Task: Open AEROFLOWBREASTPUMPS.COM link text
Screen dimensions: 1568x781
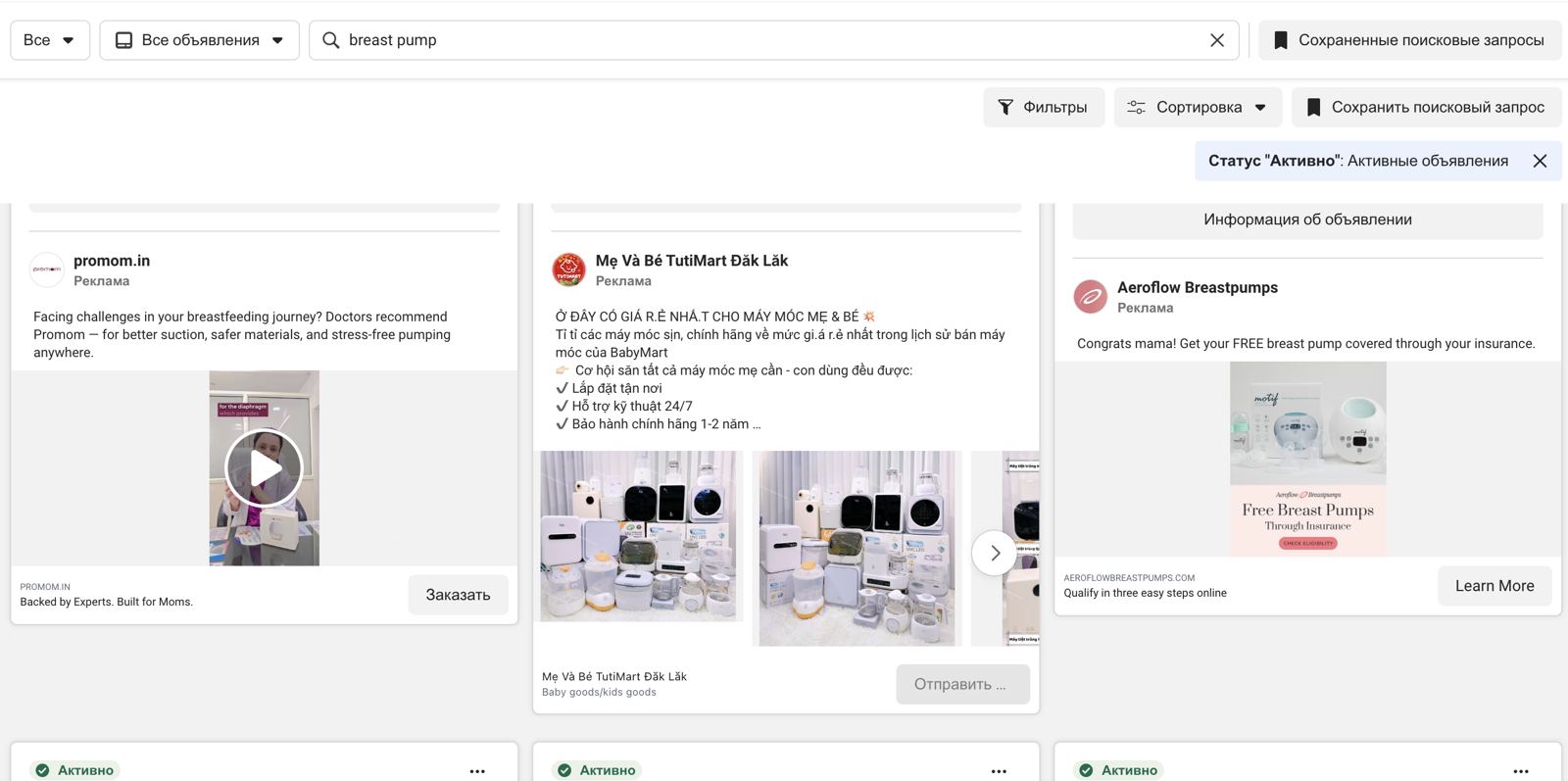Action: click(x=1129, y=578)
